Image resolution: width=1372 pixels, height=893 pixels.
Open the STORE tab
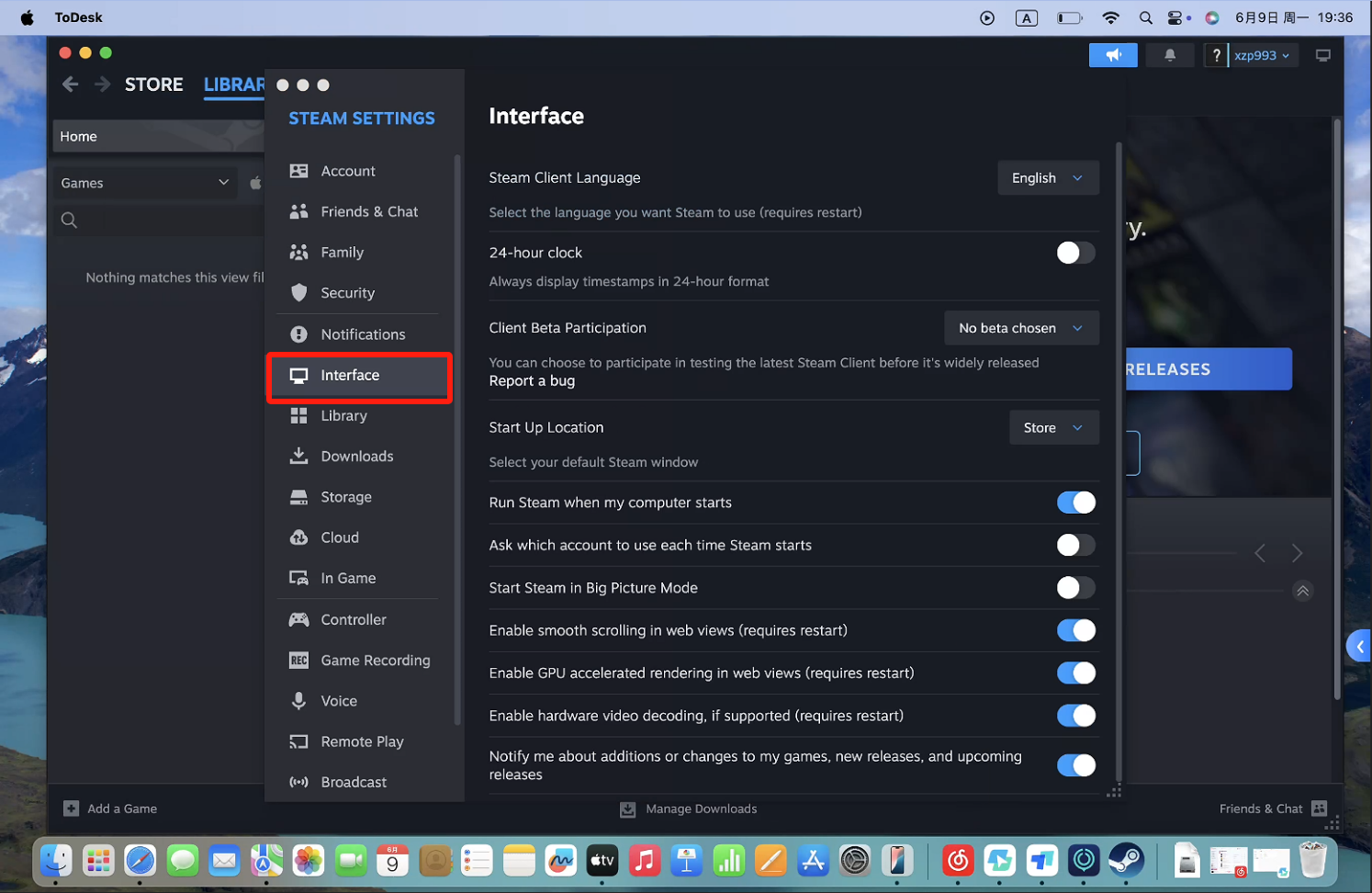(153, 85)
